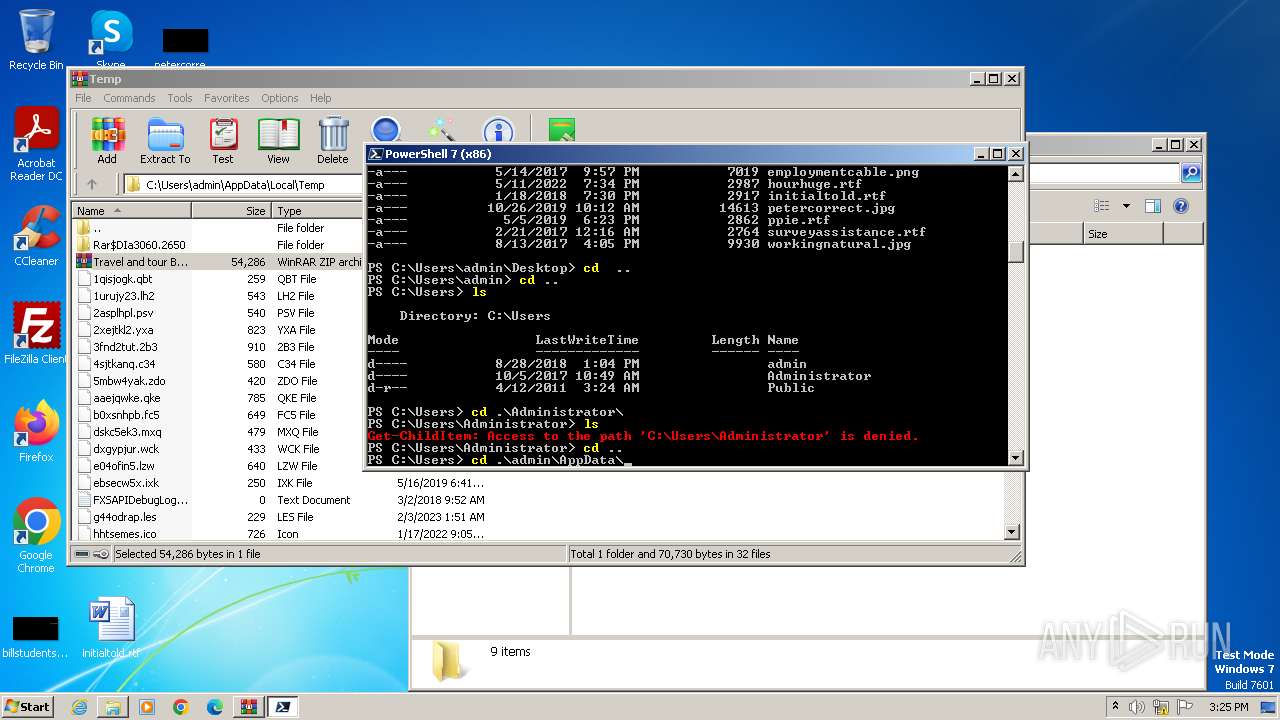Open Recycle Bin desktop icon
This screenshot has height=720, width=1280.
36,39
